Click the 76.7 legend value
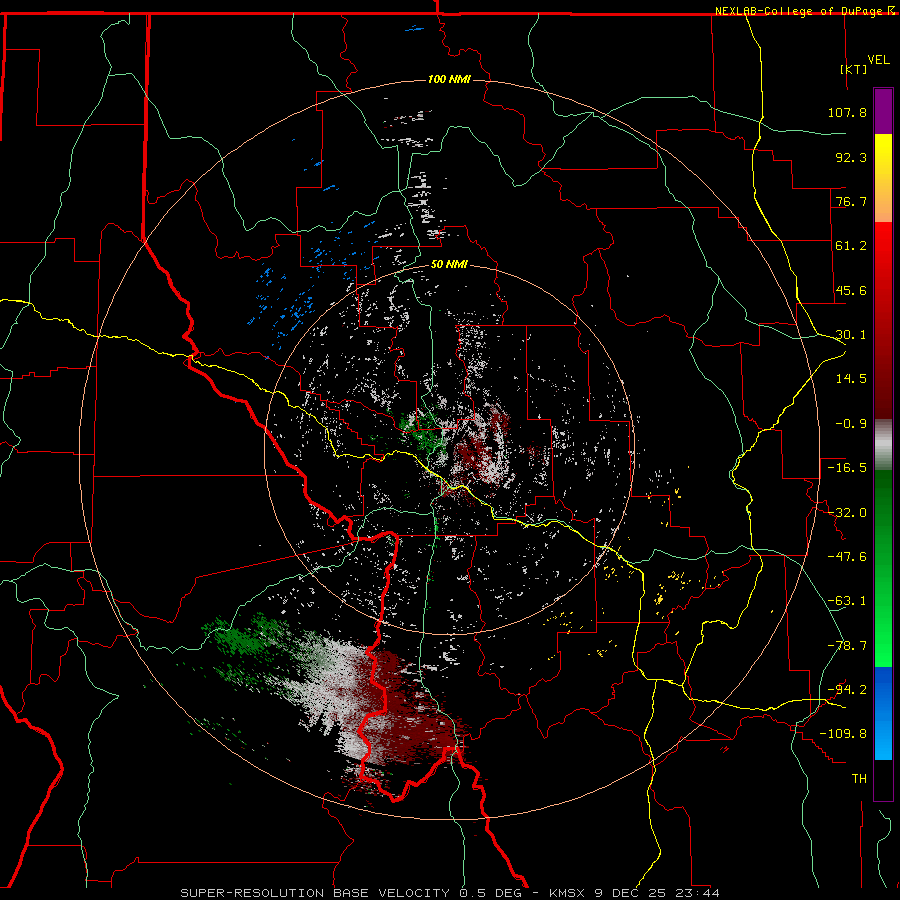 coord(851,201)
